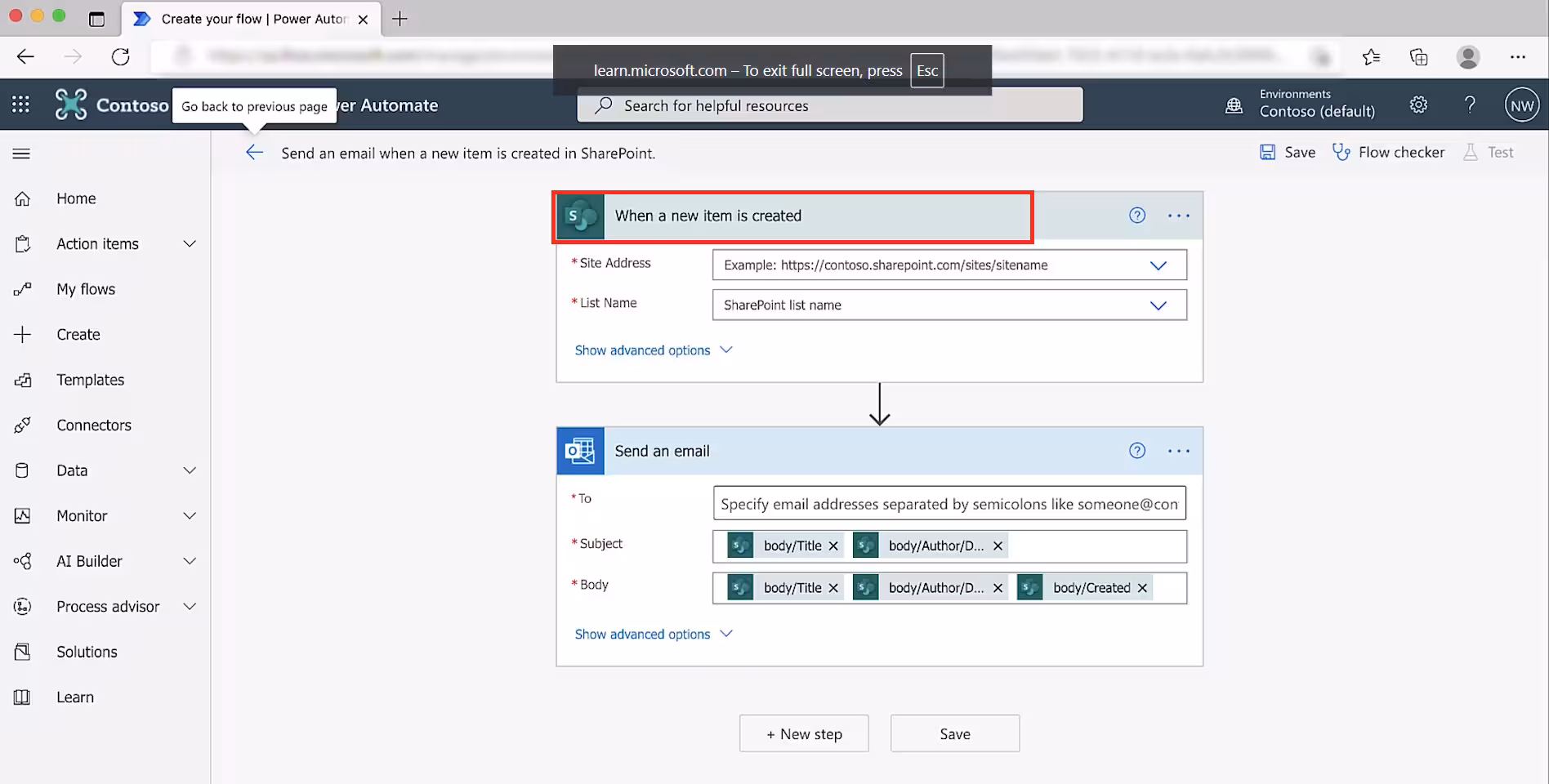Viewport: 1549px width, 784px height.
Task: Go back using the flow back arrow
Action: 255,153
